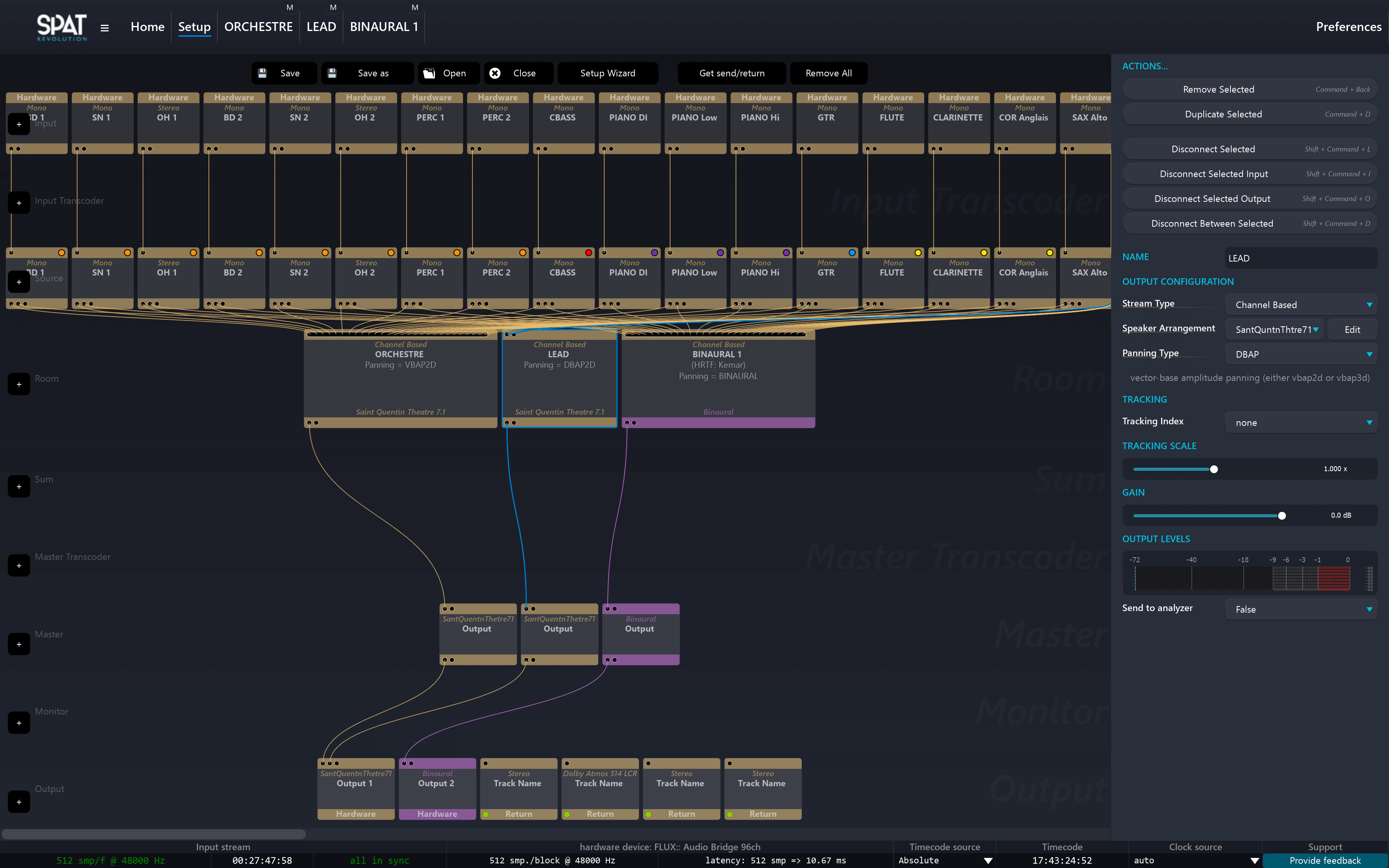Image resolution: width=1389 pixels, height=868 pixels.
Task: Add a module with Room row plus icon
Action: [x=19, y=384]
